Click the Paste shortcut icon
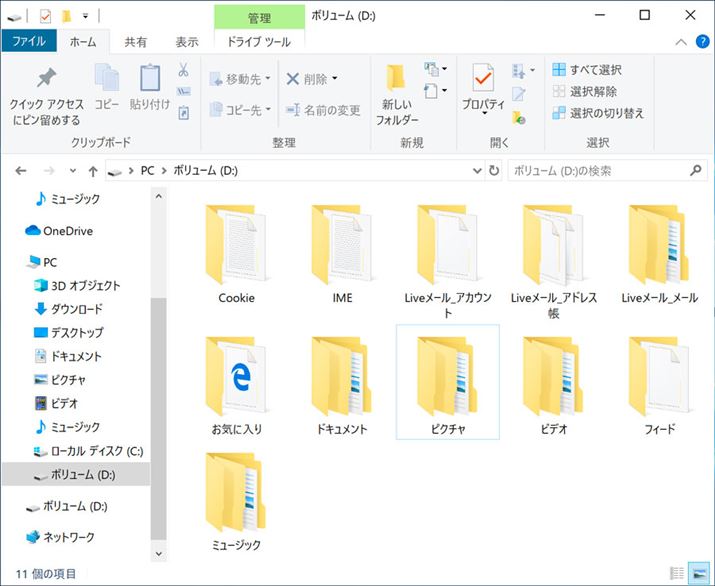 tap(183, 113)
